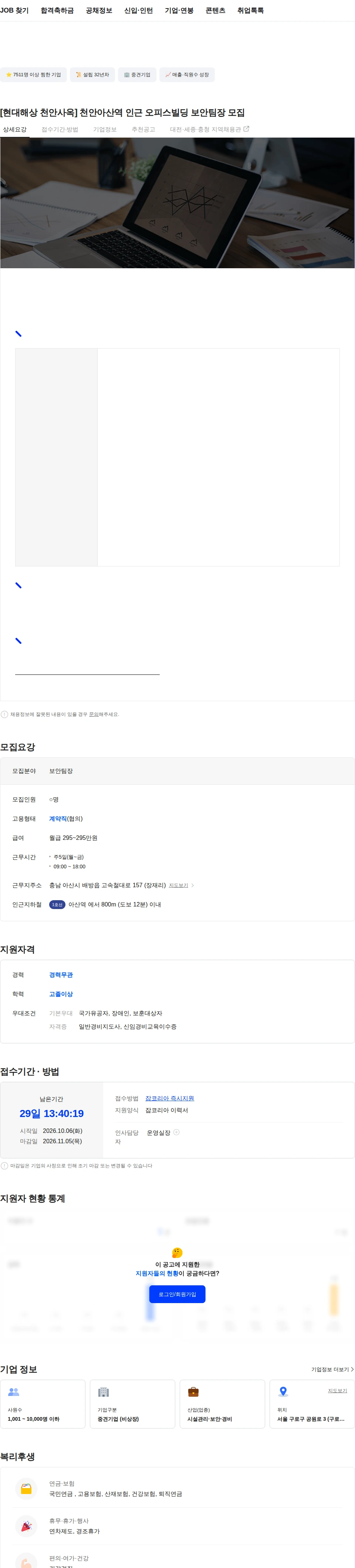
Task: Click the laptop banner image
Action: 177,203
